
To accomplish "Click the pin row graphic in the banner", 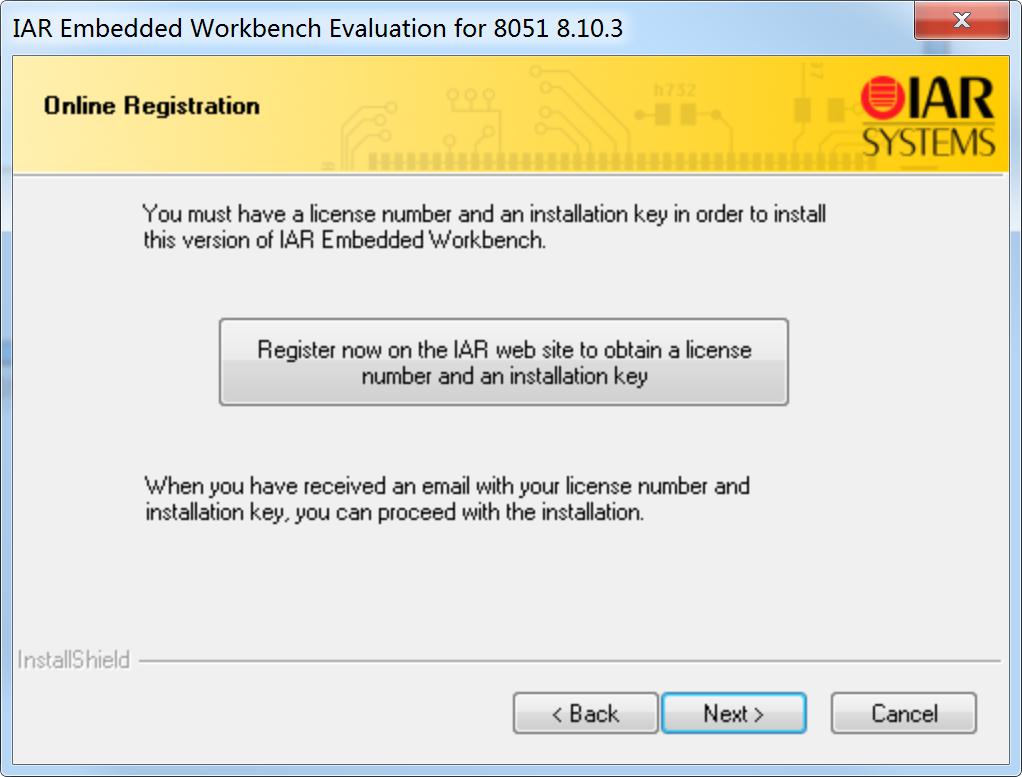I will tap(600, 162).
